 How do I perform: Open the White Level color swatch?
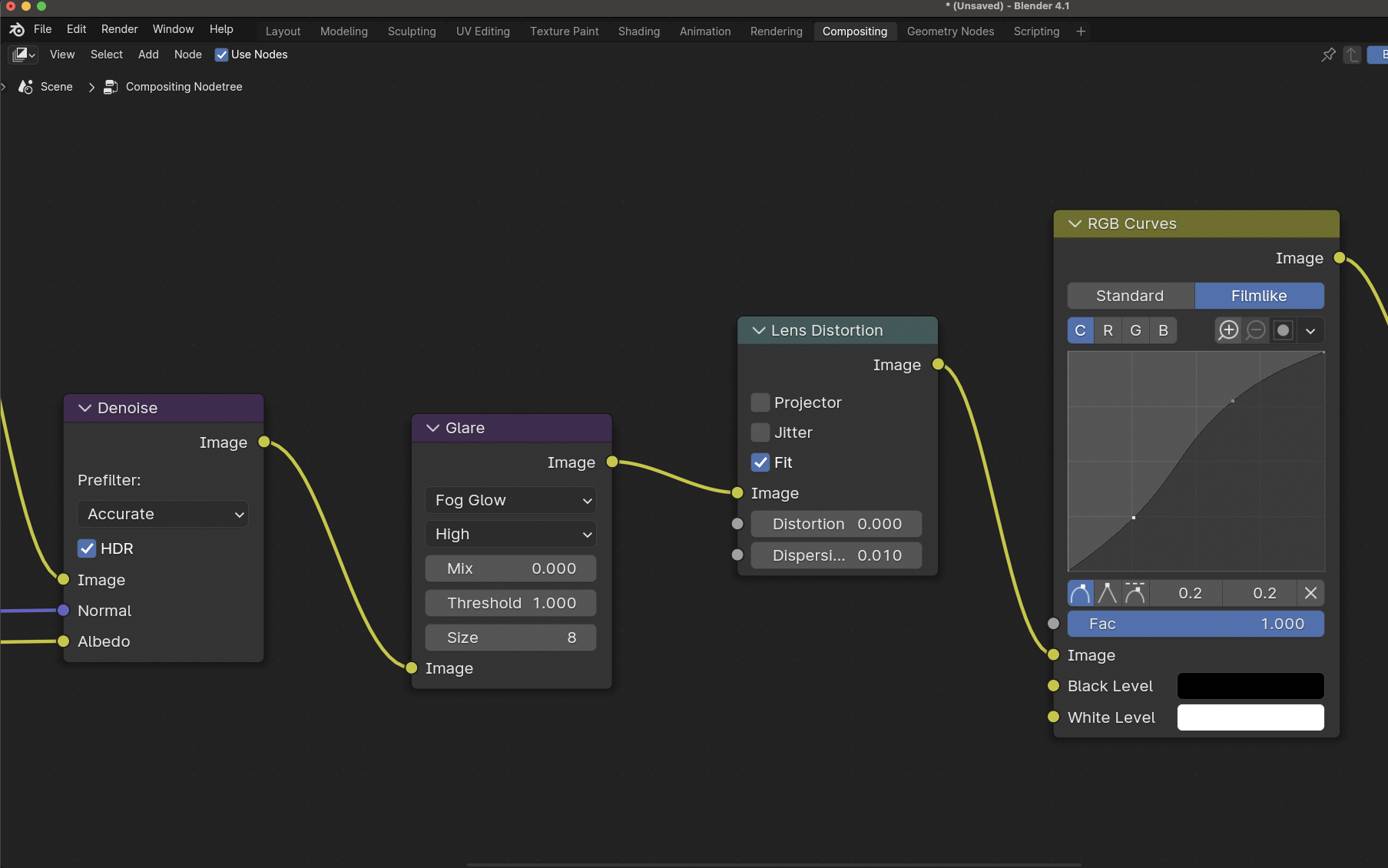tap(1251, 717)
